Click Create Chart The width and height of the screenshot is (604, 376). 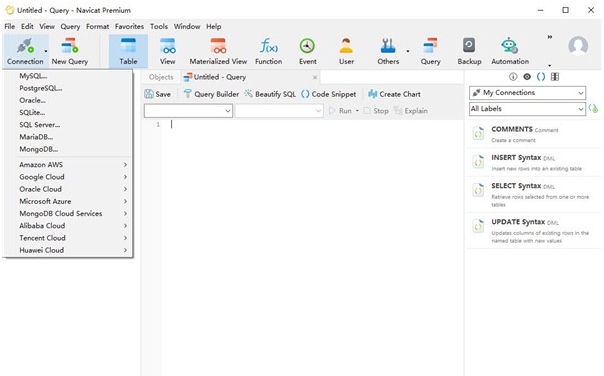(x=394, y=94)
